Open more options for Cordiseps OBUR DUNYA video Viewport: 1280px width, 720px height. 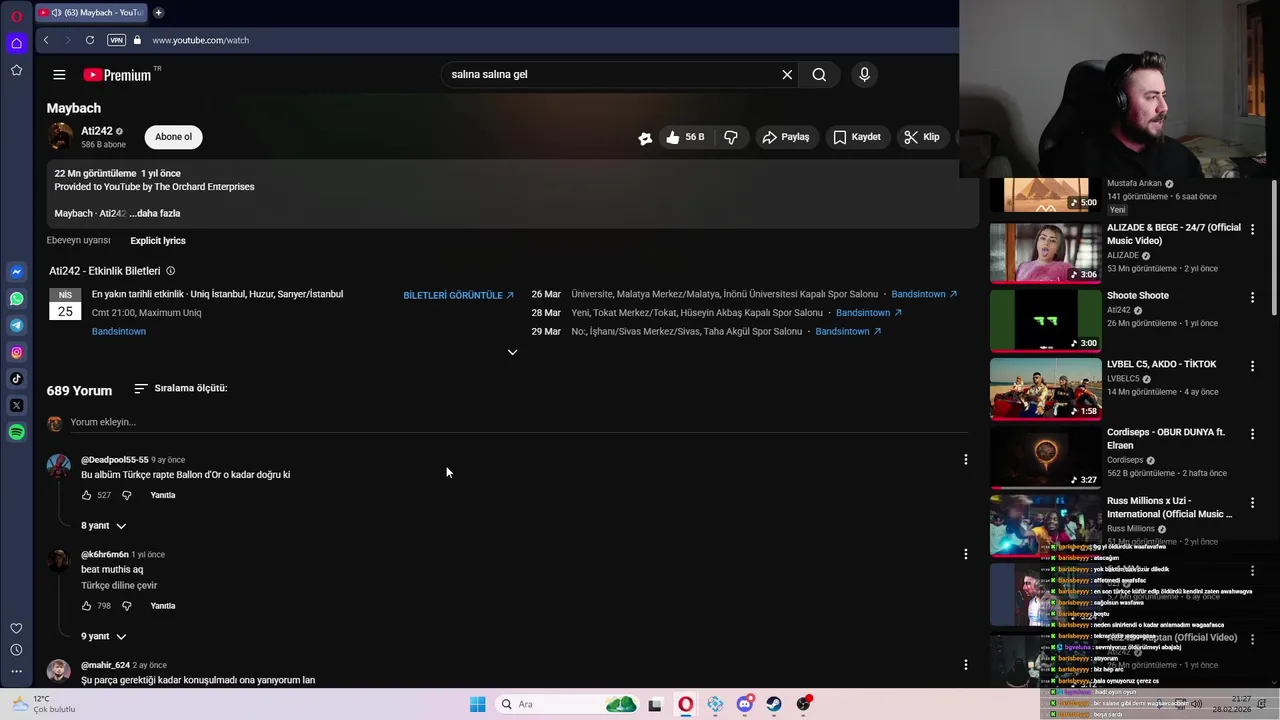click(1252, 435)
